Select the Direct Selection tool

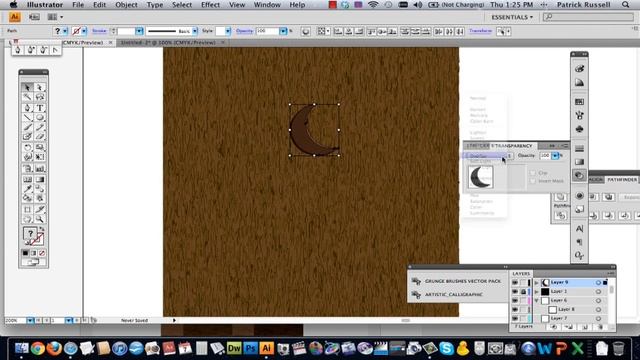(x=40, y=87)
